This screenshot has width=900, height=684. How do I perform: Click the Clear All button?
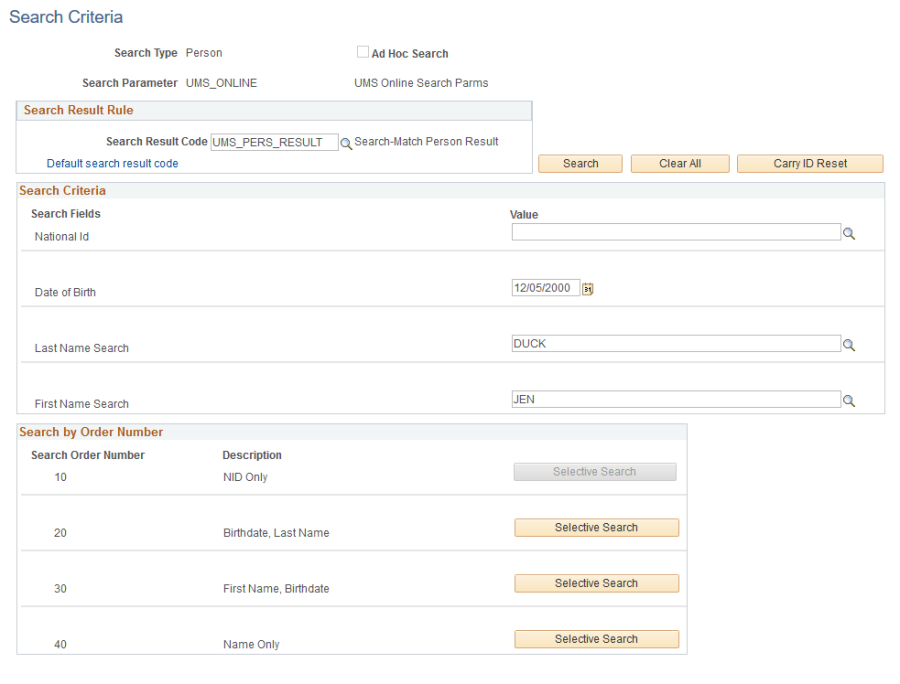tap(680, 164)
